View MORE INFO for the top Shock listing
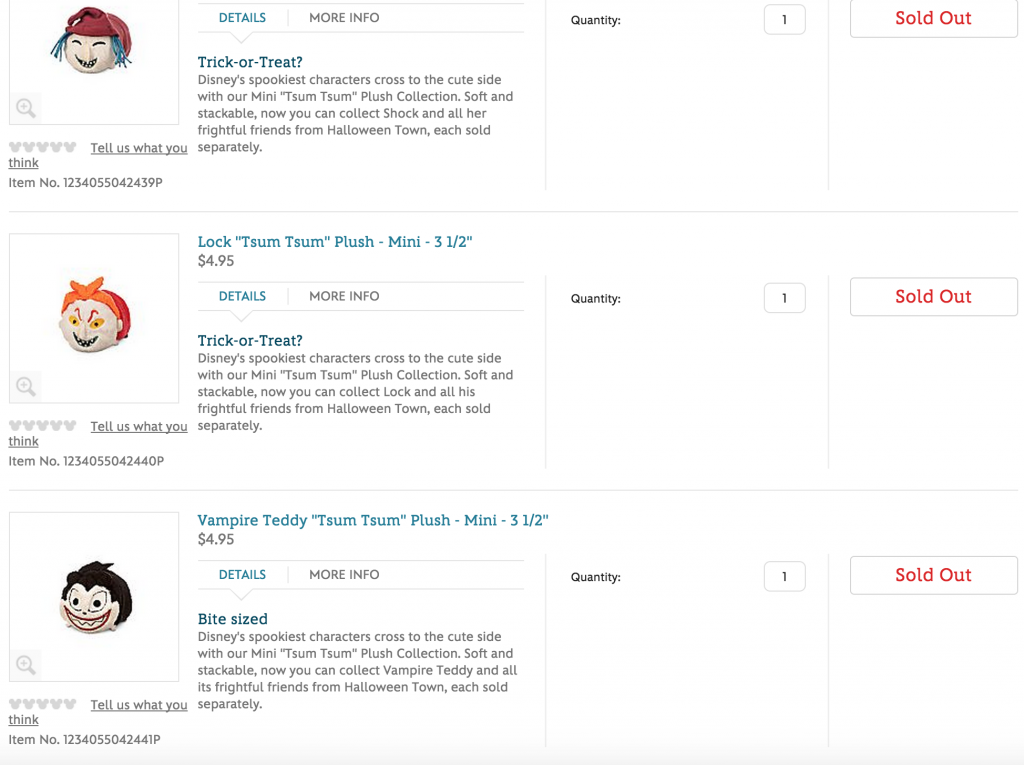This screenshot has width=1024, height=765. [343, 17]
